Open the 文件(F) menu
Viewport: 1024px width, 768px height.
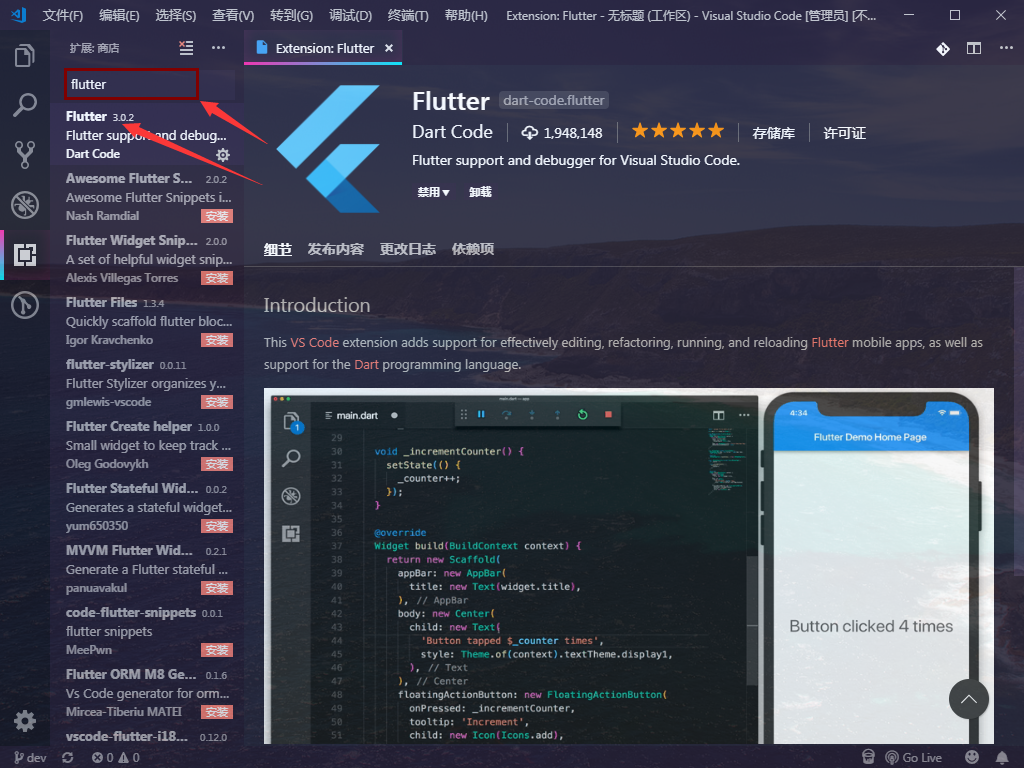(x=63, y=15)
